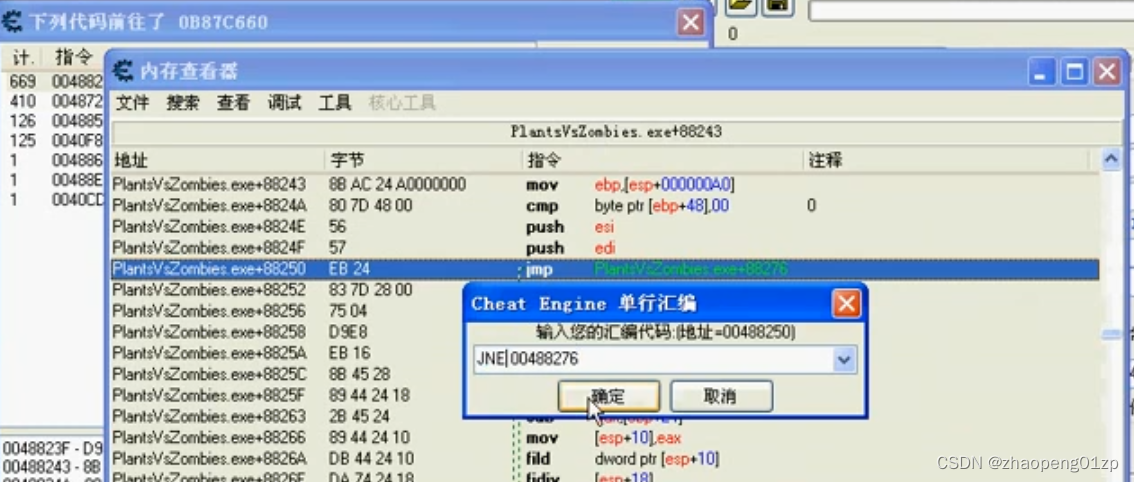Viewport: 1134px width, 482px height.
Task: Close the Cheat Engine 单行汇编 dialog
Action: pos(846,303)
